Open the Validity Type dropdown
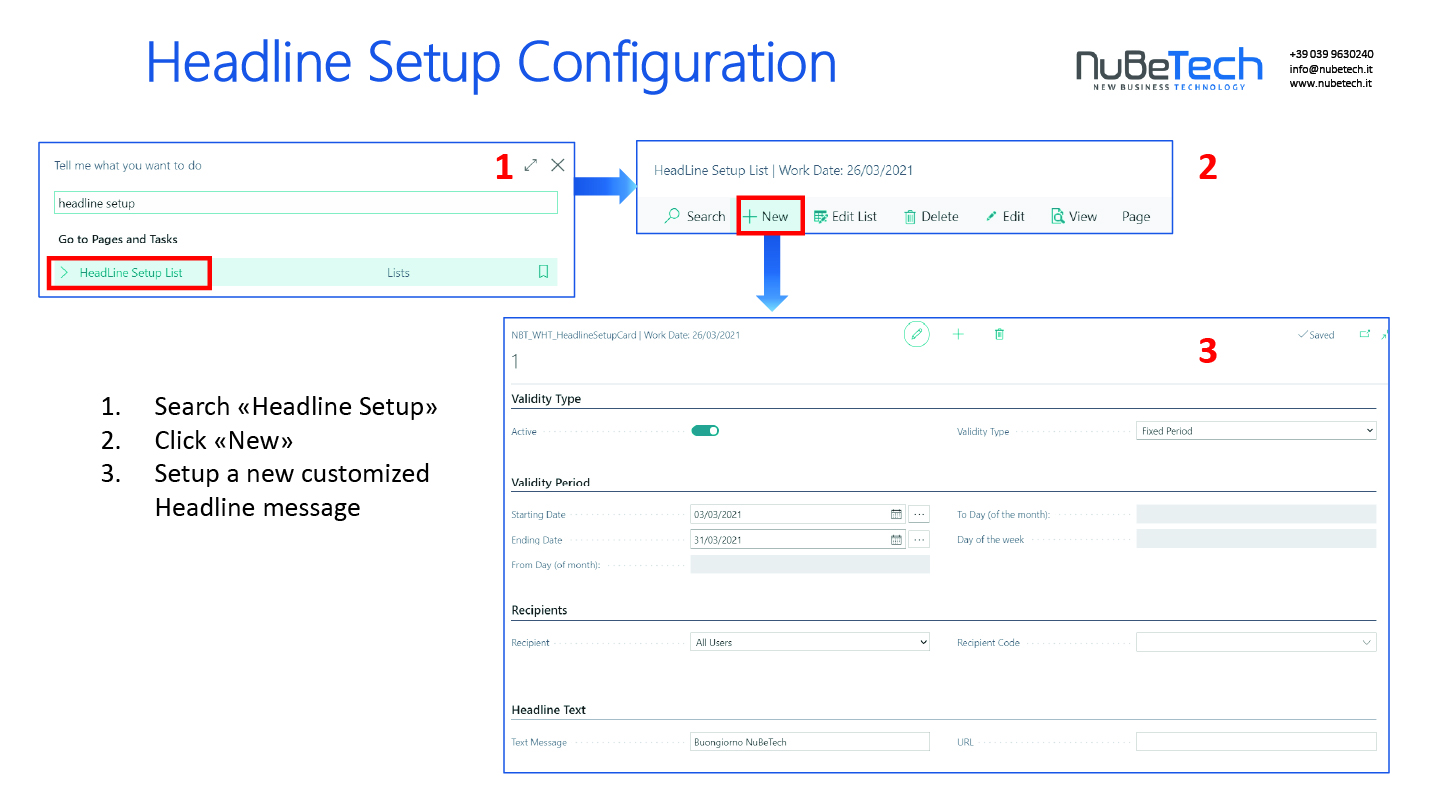 pos(1256,431)
